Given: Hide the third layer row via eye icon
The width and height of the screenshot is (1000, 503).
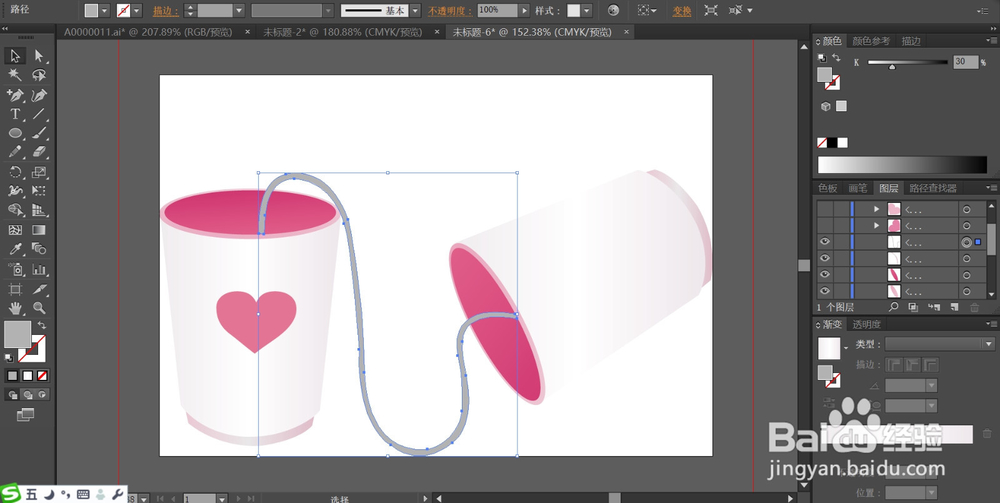Looking at the screenshot, I should pyautogui.click(x=825, y=242).
